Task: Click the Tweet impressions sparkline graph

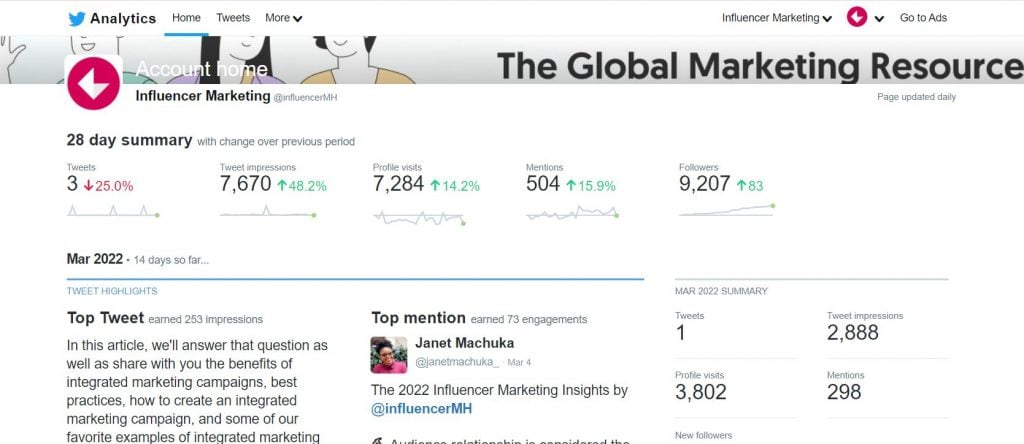Action: click(268, 210)
